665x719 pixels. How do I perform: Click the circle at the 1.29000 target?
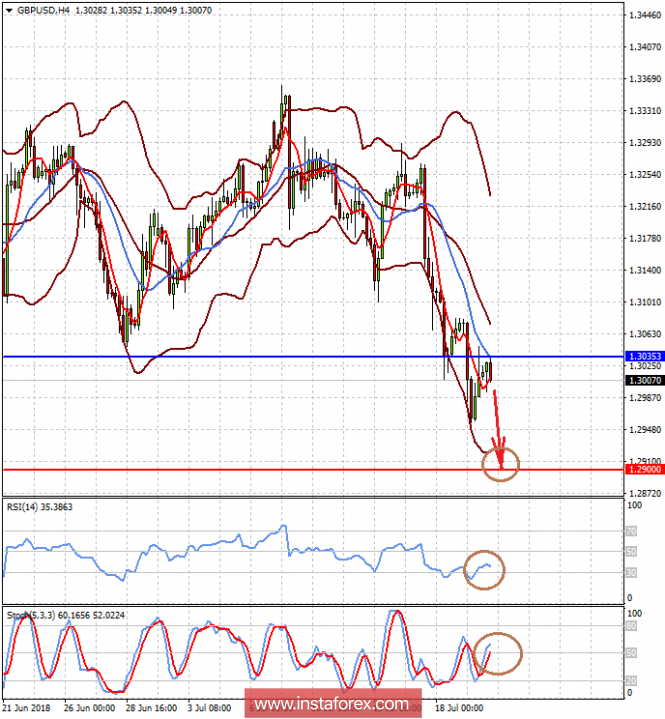[x=500, y=461]
